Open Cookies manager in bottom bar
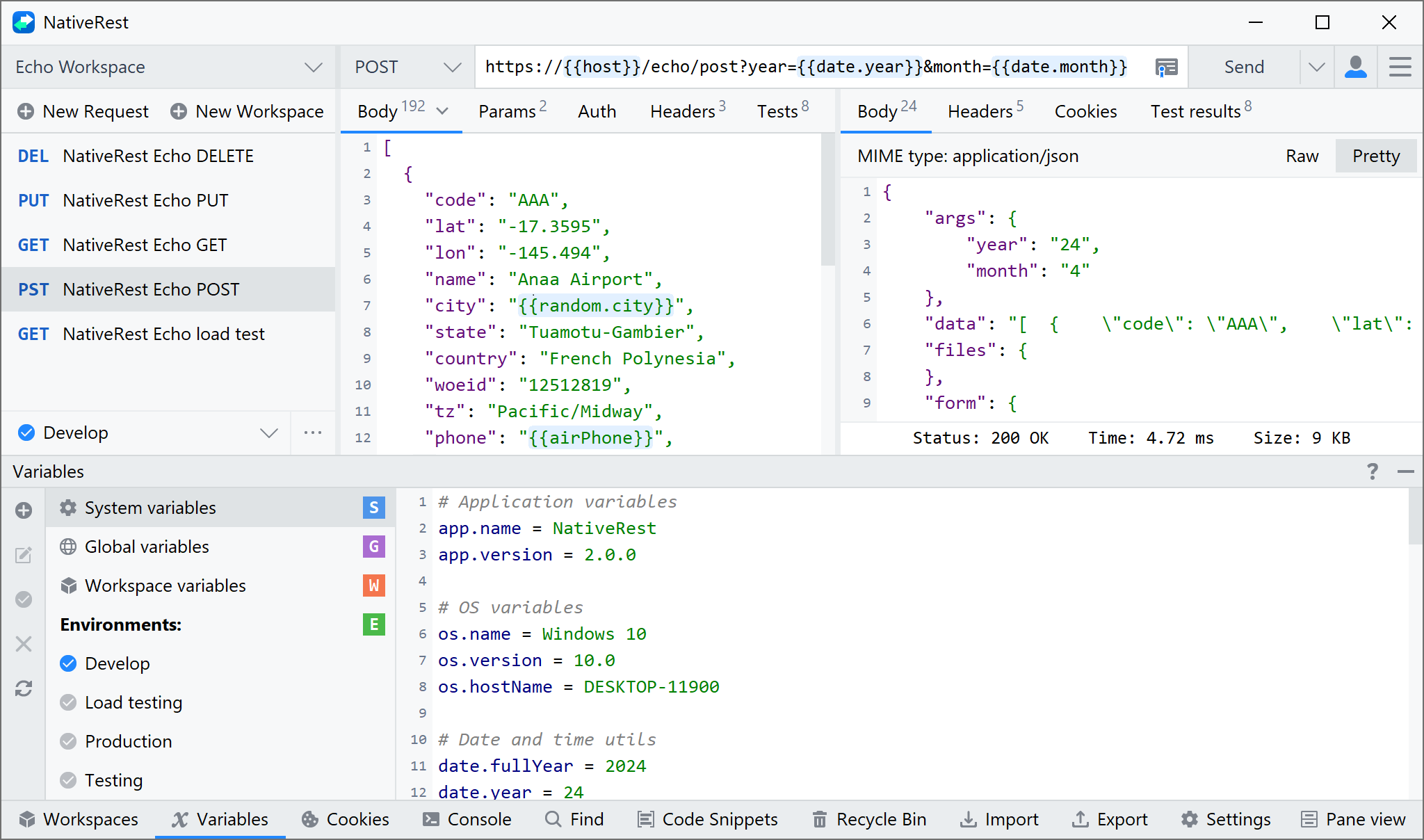This screenshot has width=1424, height=840. [x=345, y=819]
